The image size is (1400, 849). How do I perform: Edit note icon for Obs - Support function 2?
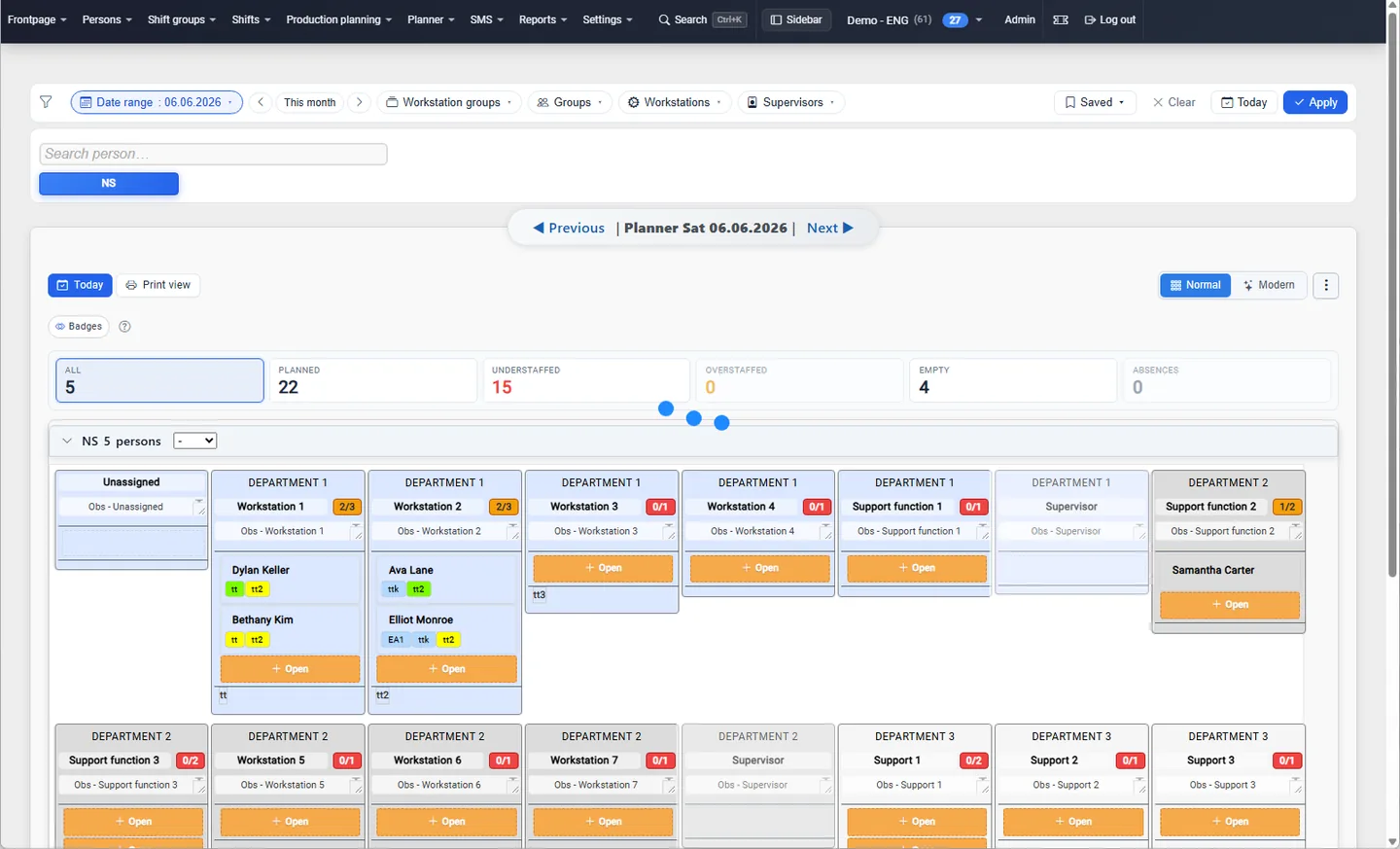click(1296, 532)
